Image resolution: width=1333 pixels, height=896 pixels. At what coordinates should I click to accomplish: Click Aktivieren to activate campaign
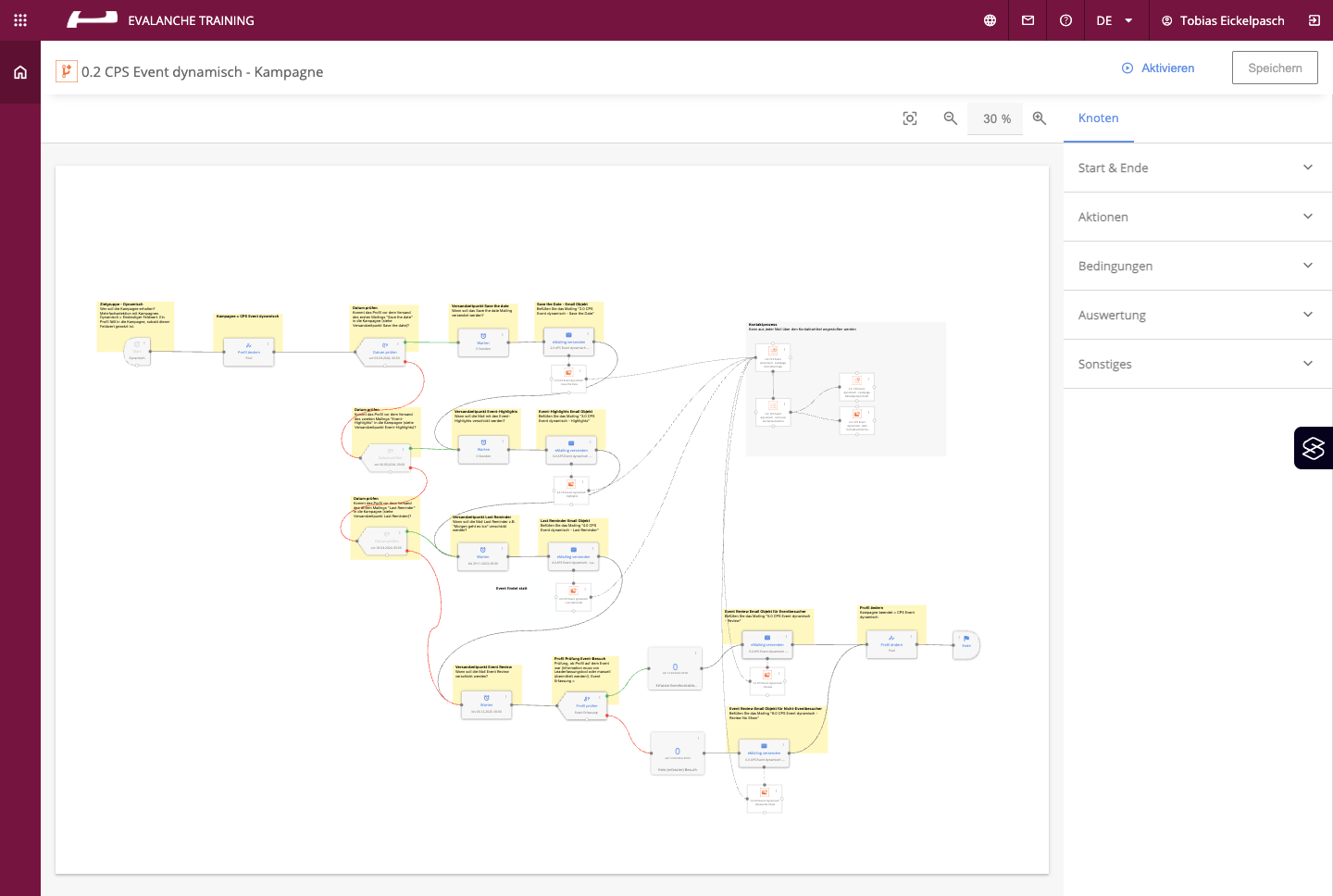(1158, 68)
